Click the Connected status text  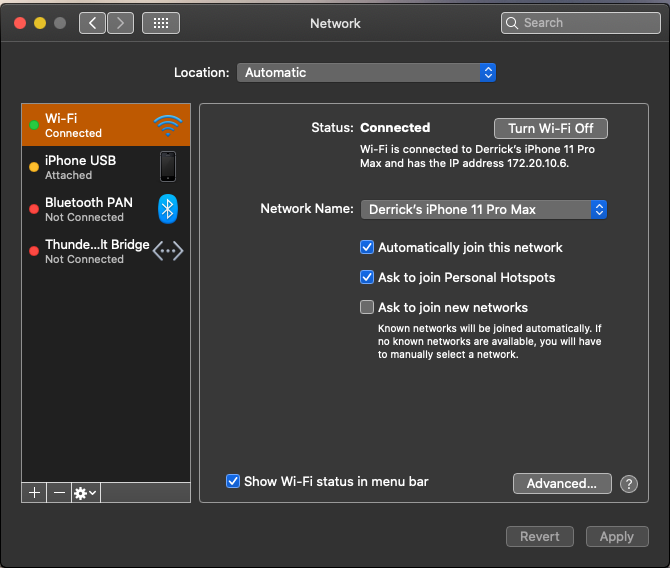click(x=395, y=127)
